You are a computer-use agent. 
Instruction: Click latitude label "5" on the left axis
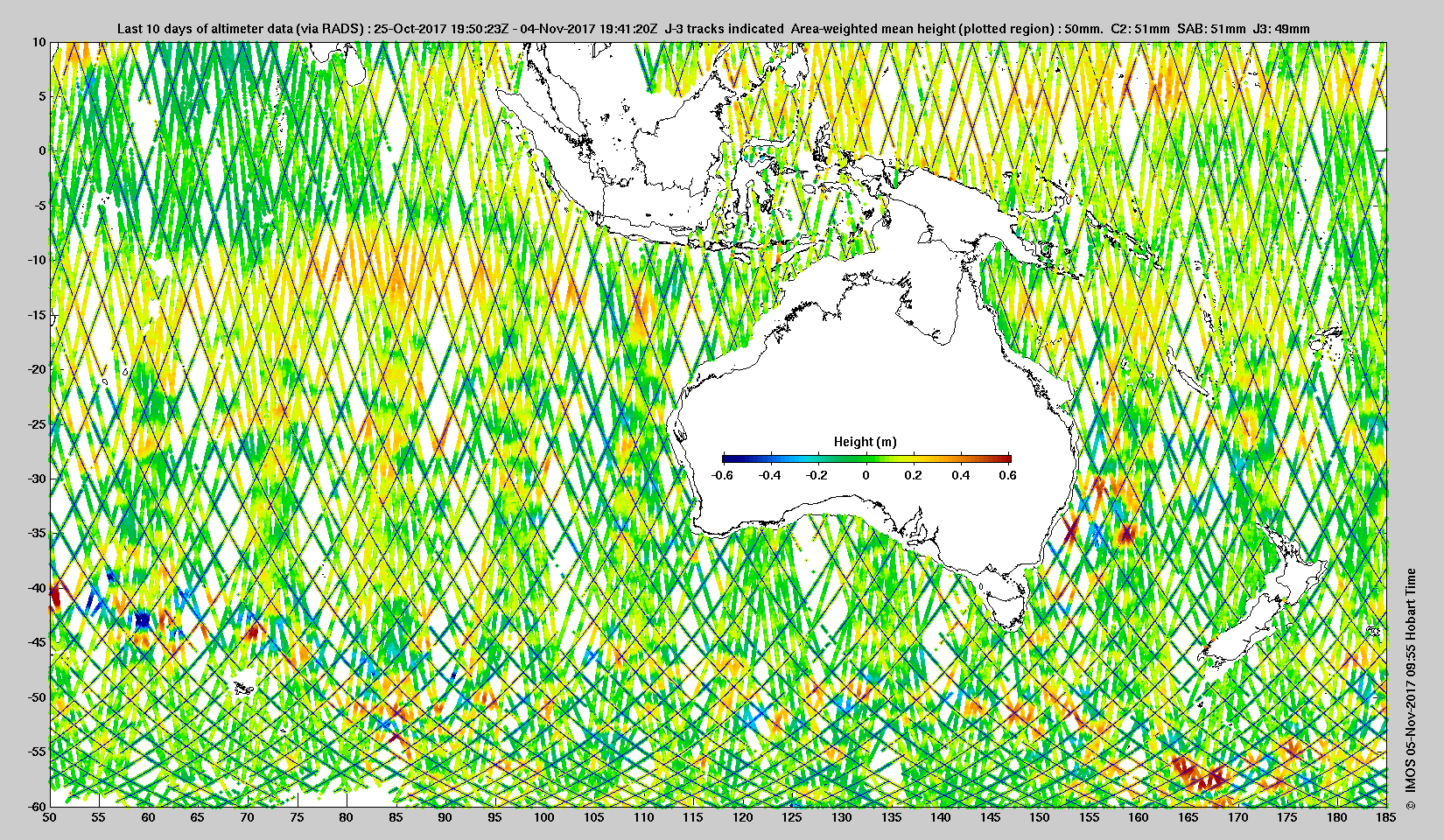click(x=41, y=96)
